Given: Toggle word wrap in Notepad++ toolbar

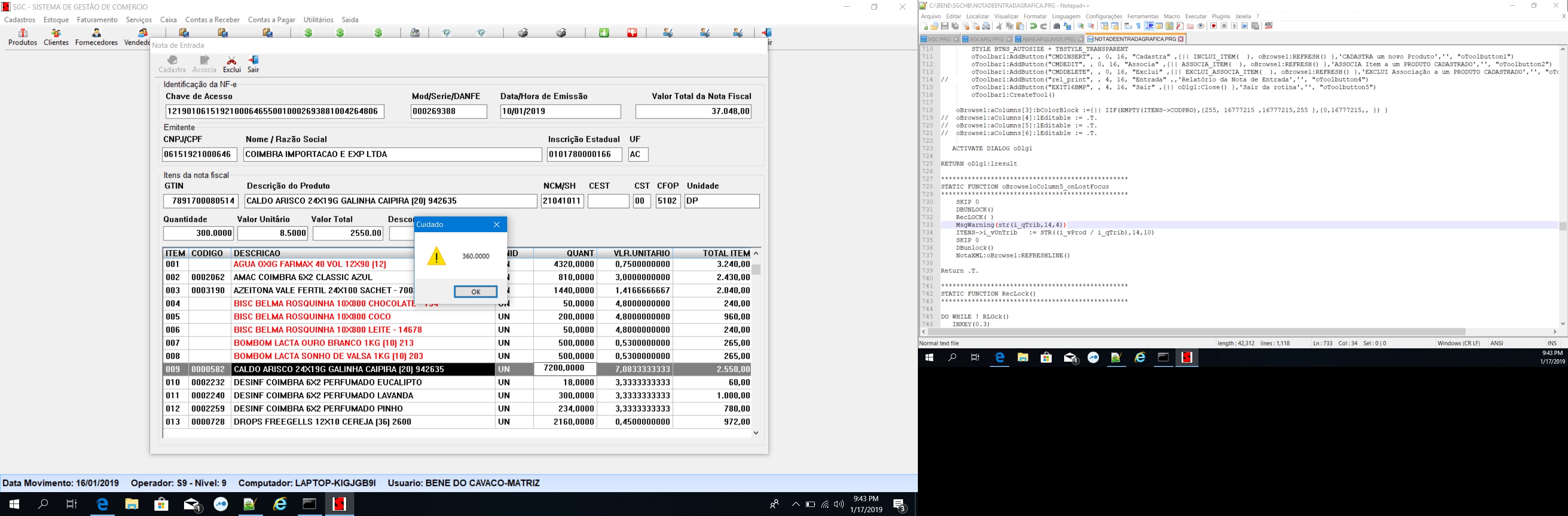Looking at the screenshot, I should tap(1128, 26).
